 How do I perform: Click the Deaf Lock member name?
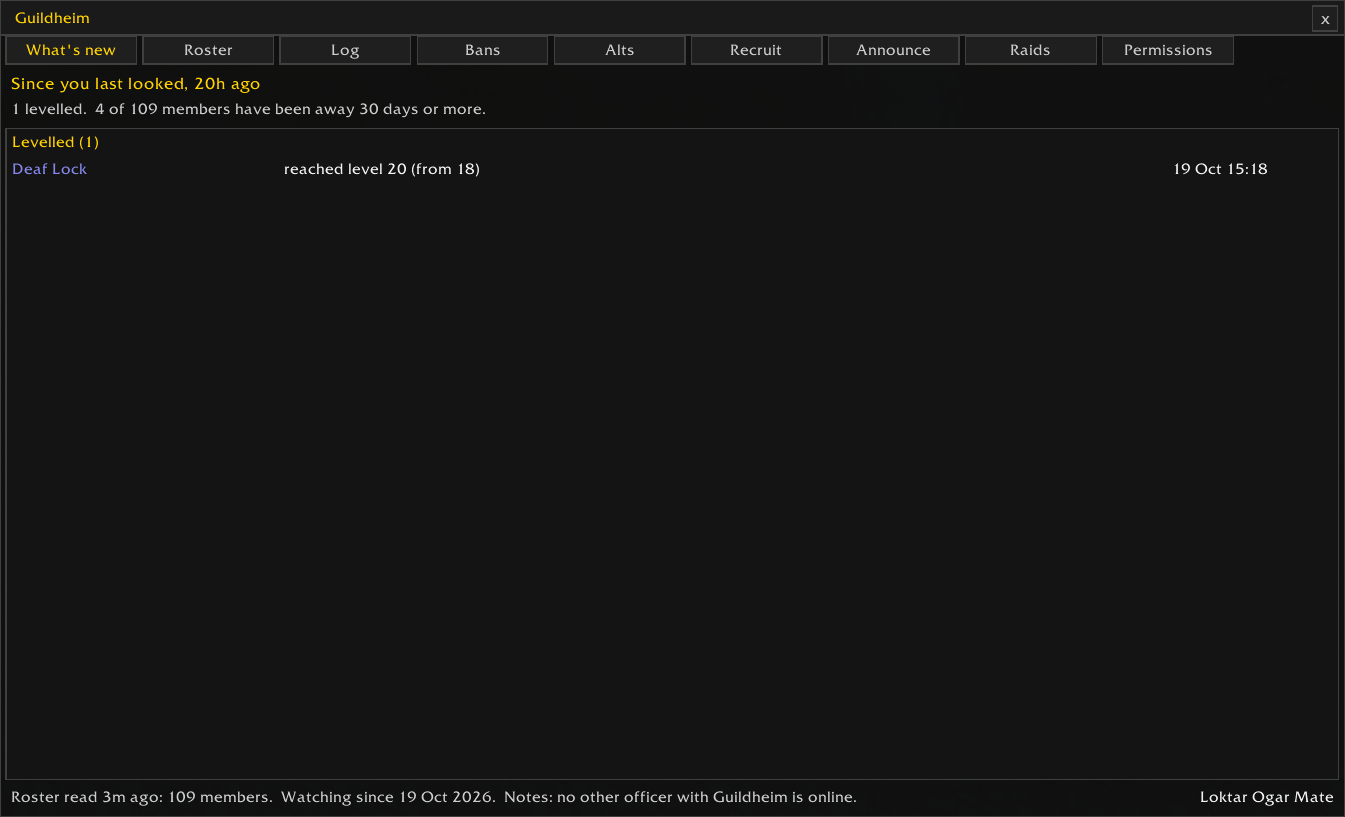coord(50,169)
